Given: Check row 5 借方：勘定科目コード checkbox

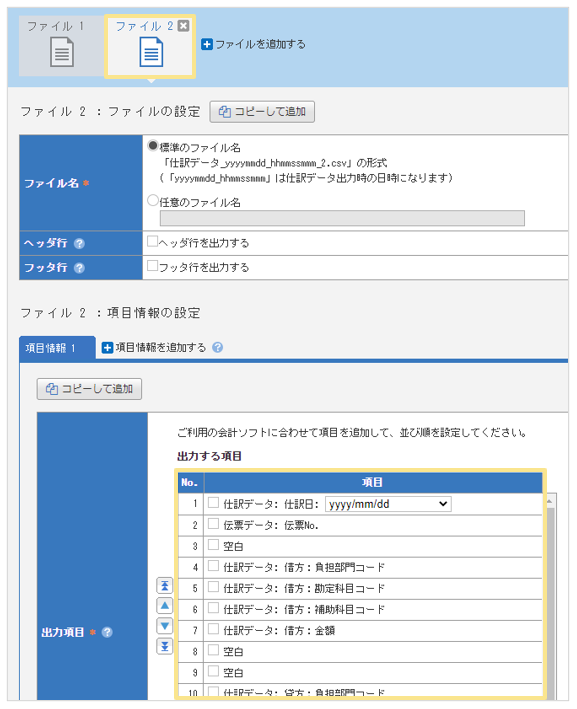Looking at the screenshot, I should (213, 586).
